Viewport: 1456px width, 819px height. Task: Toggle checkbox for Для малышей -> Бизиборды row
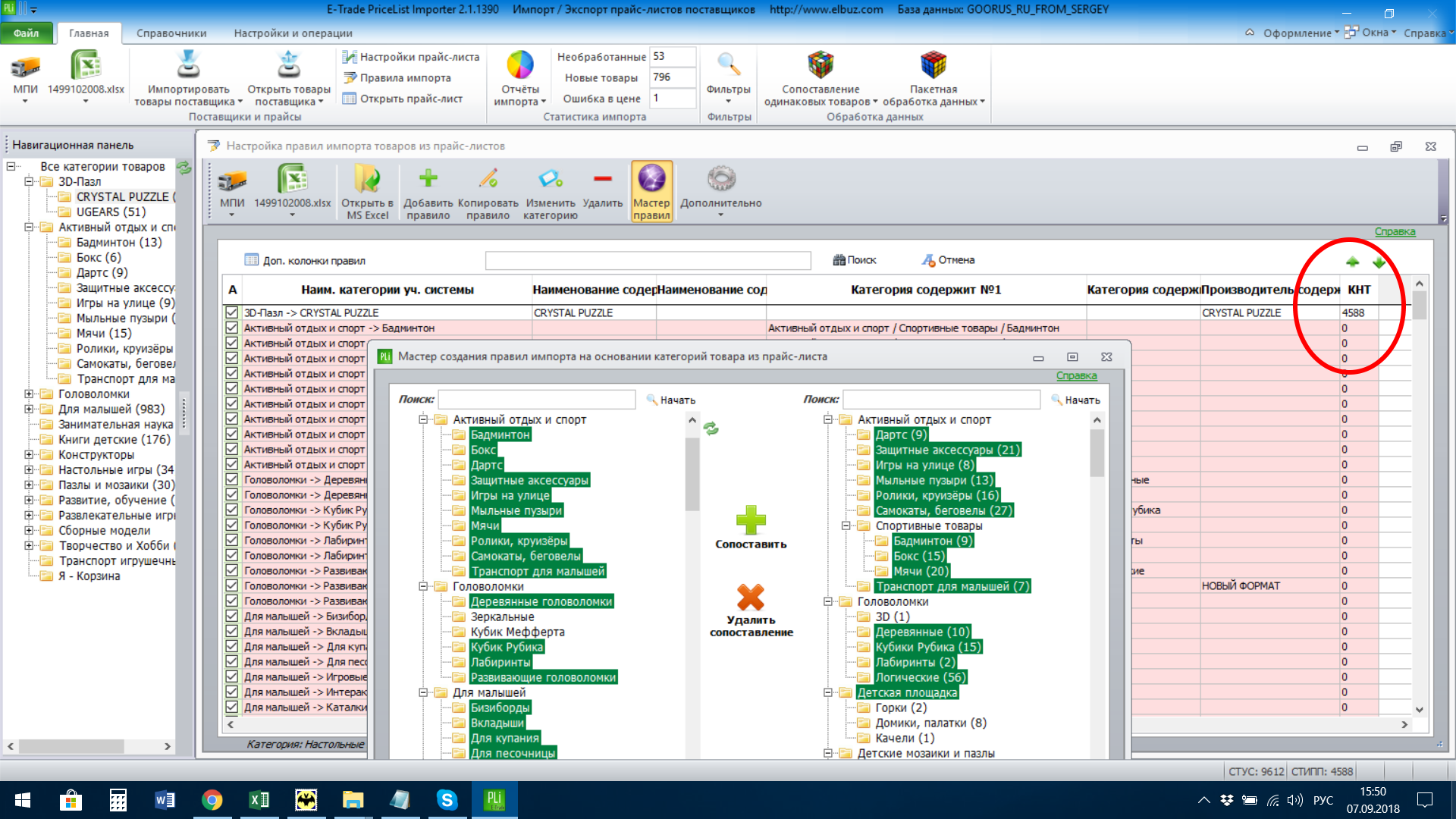tap(232, 616)
